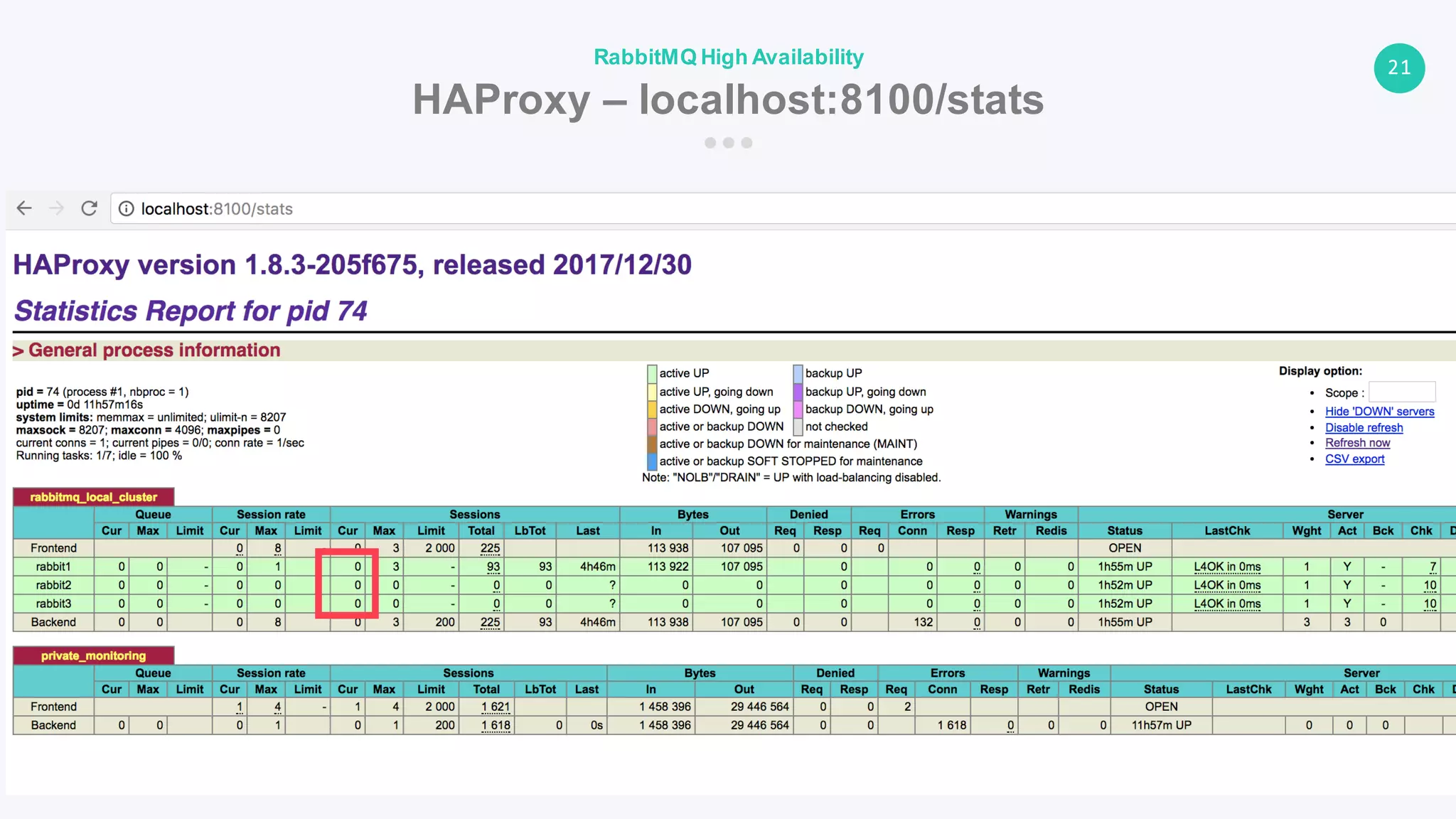Click the browser forward arrow

pos(57,208)
